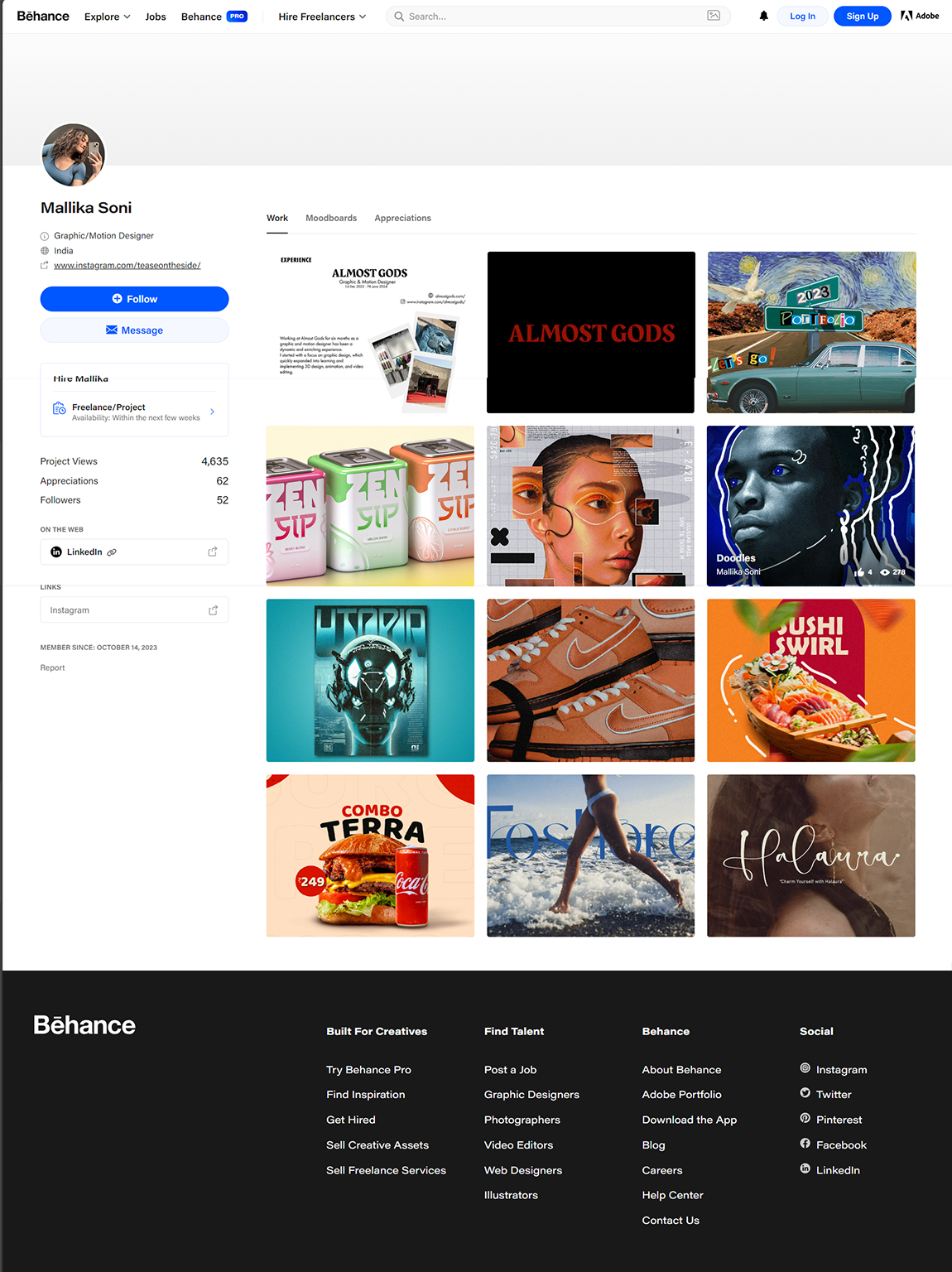Open the Zen Sip project thumbnail

point(370,506)
